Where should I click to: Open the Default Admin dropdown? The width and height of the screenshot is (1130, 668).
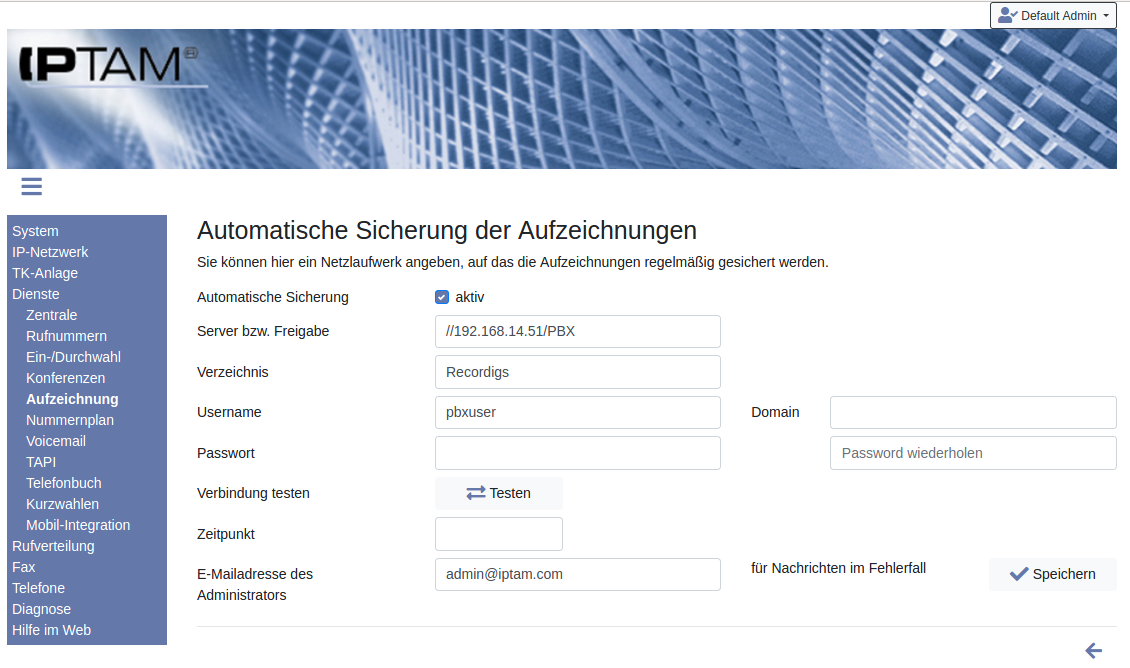(1053, 15)
